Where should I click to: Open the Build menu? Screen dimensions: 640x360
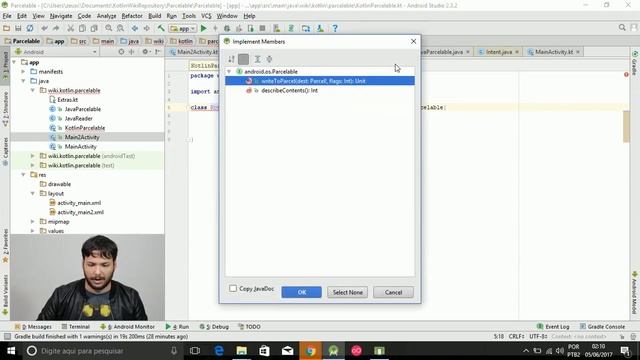154,16
